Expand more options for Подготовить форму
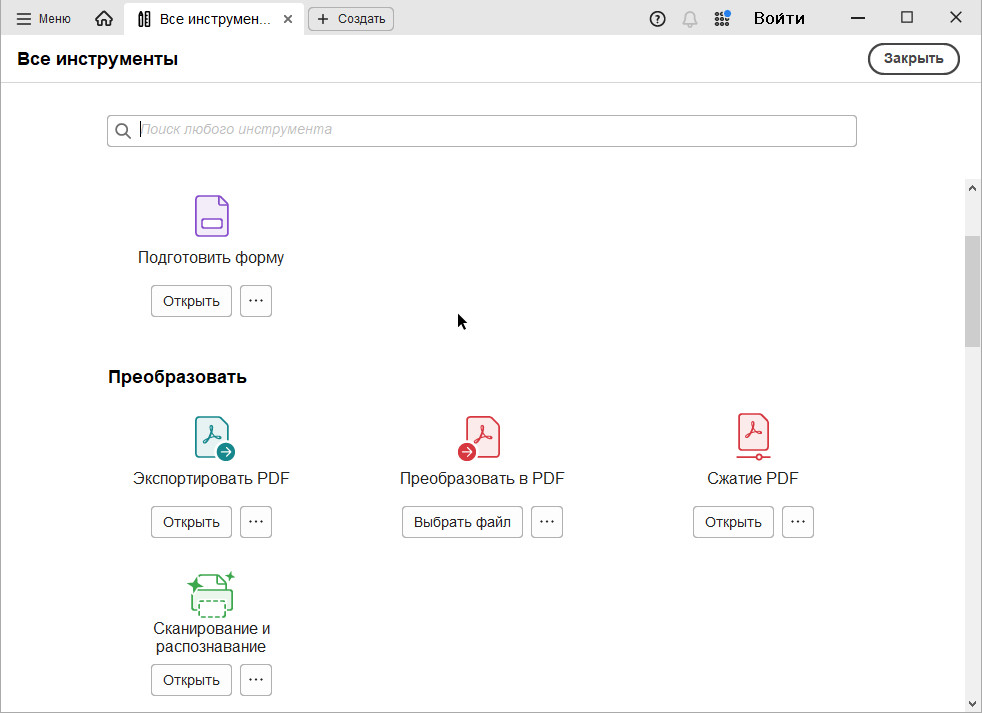The height and width of the screenshot is (713, 982). pos(256,301)
